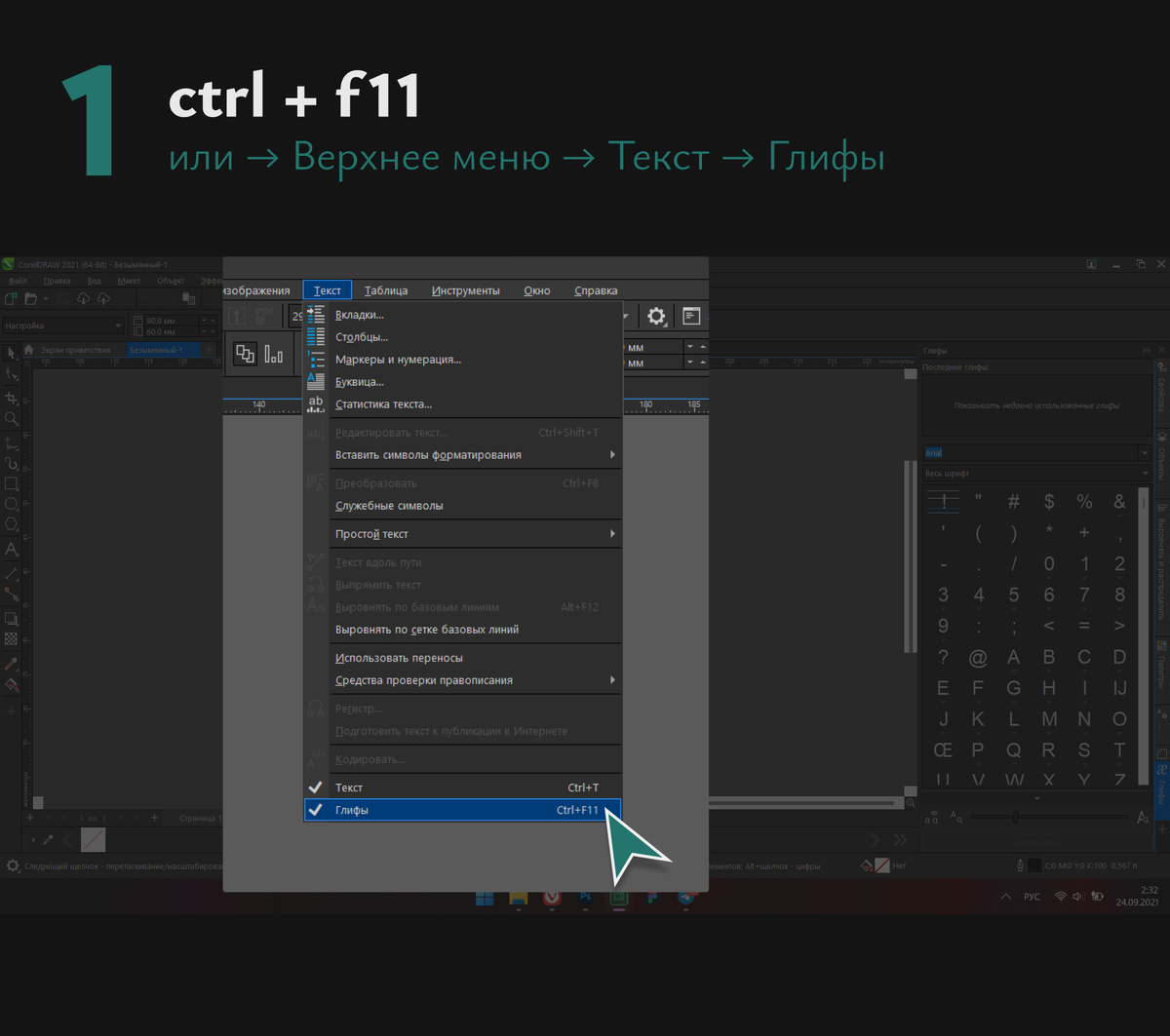Click the application launcher window icon

(691, 316)
